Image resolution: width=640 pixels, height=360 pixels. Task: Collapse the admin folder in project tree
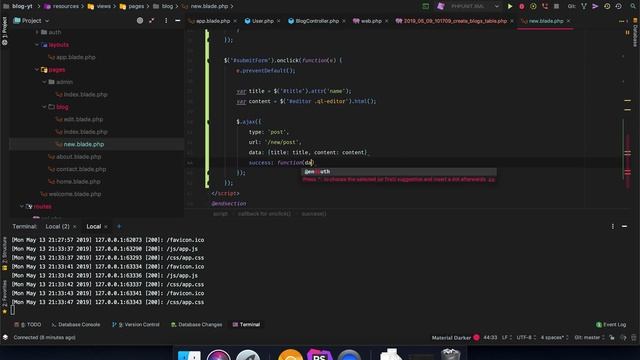[x=44, y=82]
